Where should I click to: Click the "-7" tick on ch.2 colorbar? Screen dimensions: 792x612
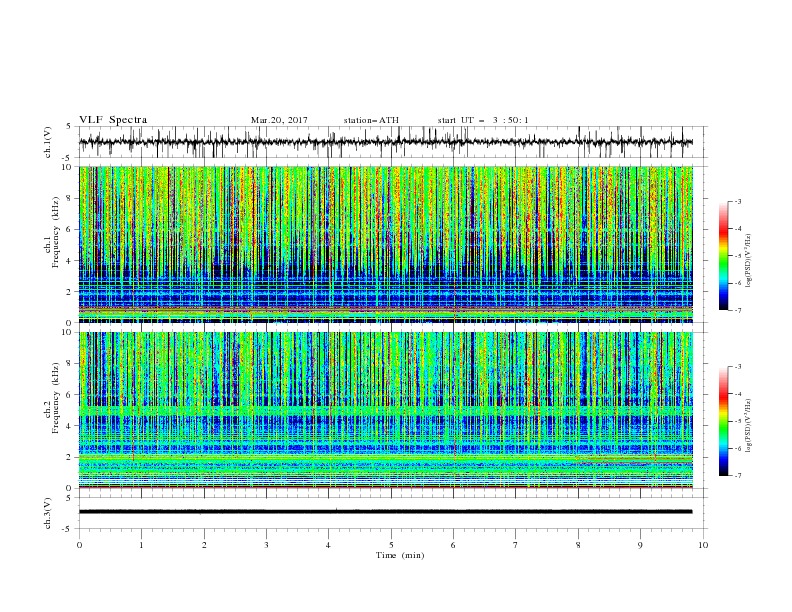pos(738,476)
